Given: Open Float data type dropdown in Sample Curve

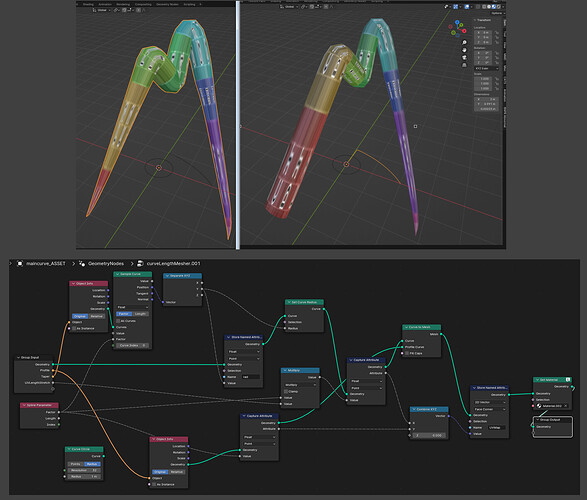Looking at the screenshot, I should coord(133,307).
